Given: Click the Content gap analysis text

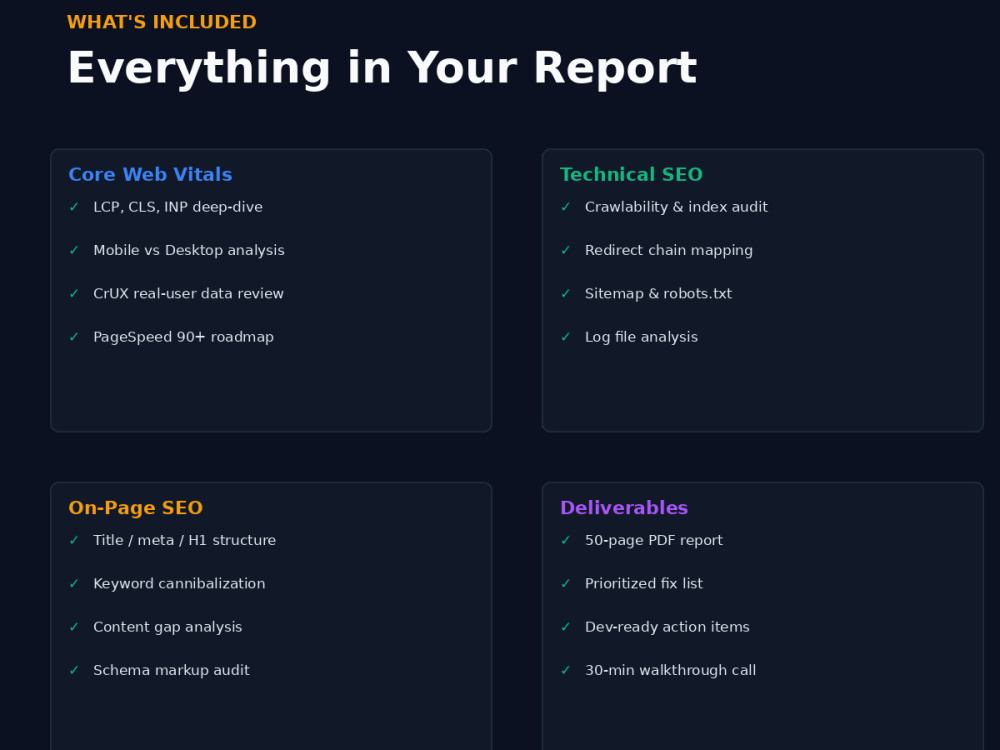Looking at the screenshot, I should (x=168, y=628).
